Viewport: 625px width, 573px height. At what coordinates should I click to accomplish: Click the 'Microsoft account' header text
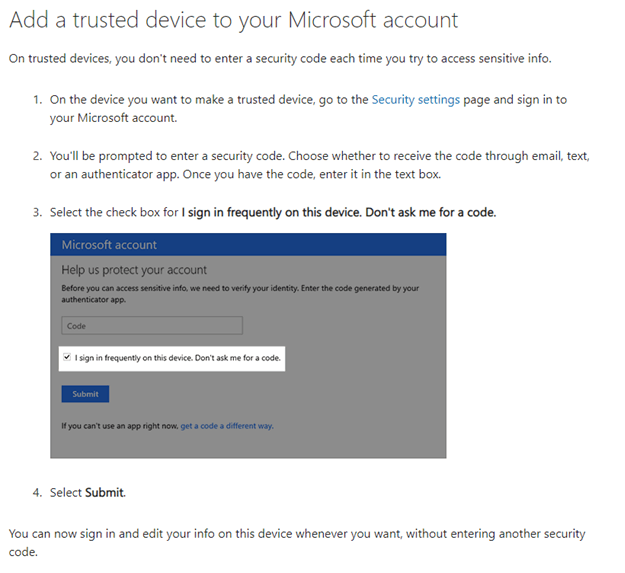[109, 245]
